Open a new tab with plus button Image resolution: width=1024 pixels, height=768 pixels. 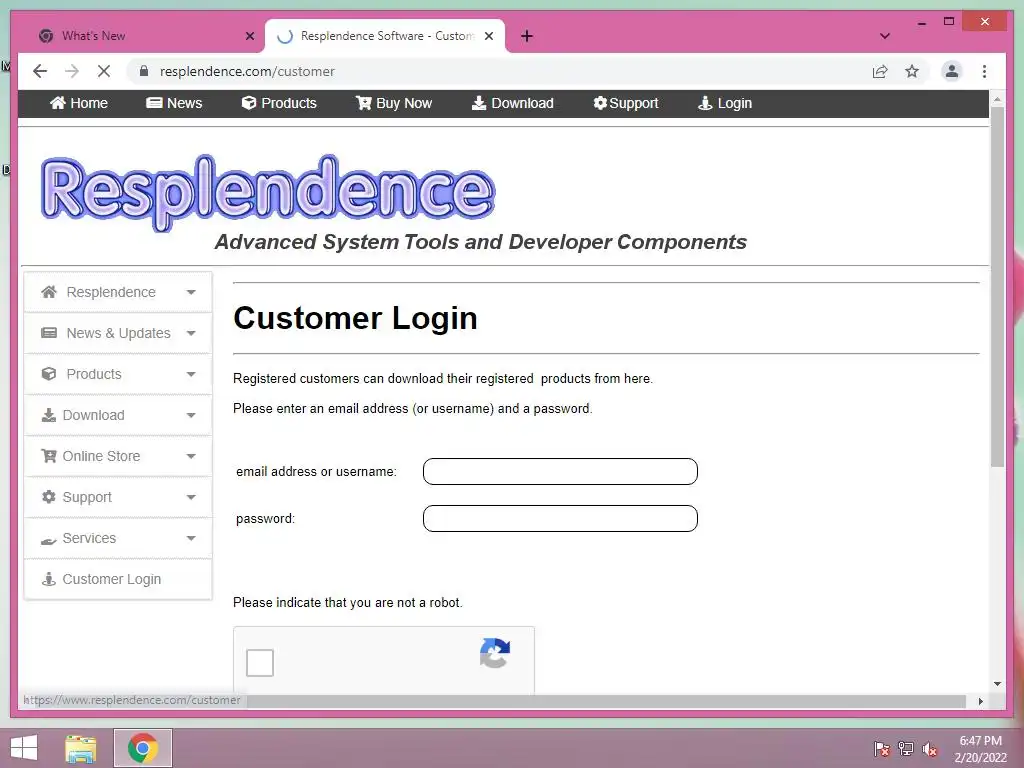pos(527,36)
